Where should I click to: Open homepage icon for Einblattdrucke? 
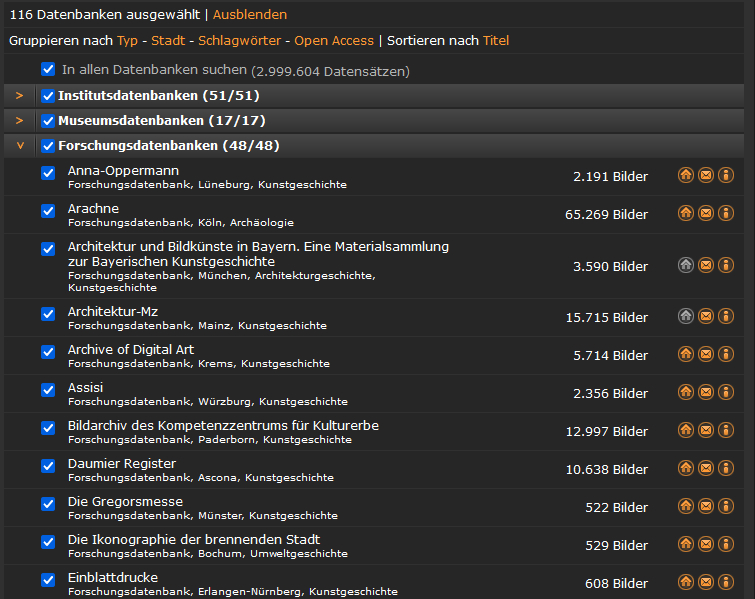(x=686, y=582)
